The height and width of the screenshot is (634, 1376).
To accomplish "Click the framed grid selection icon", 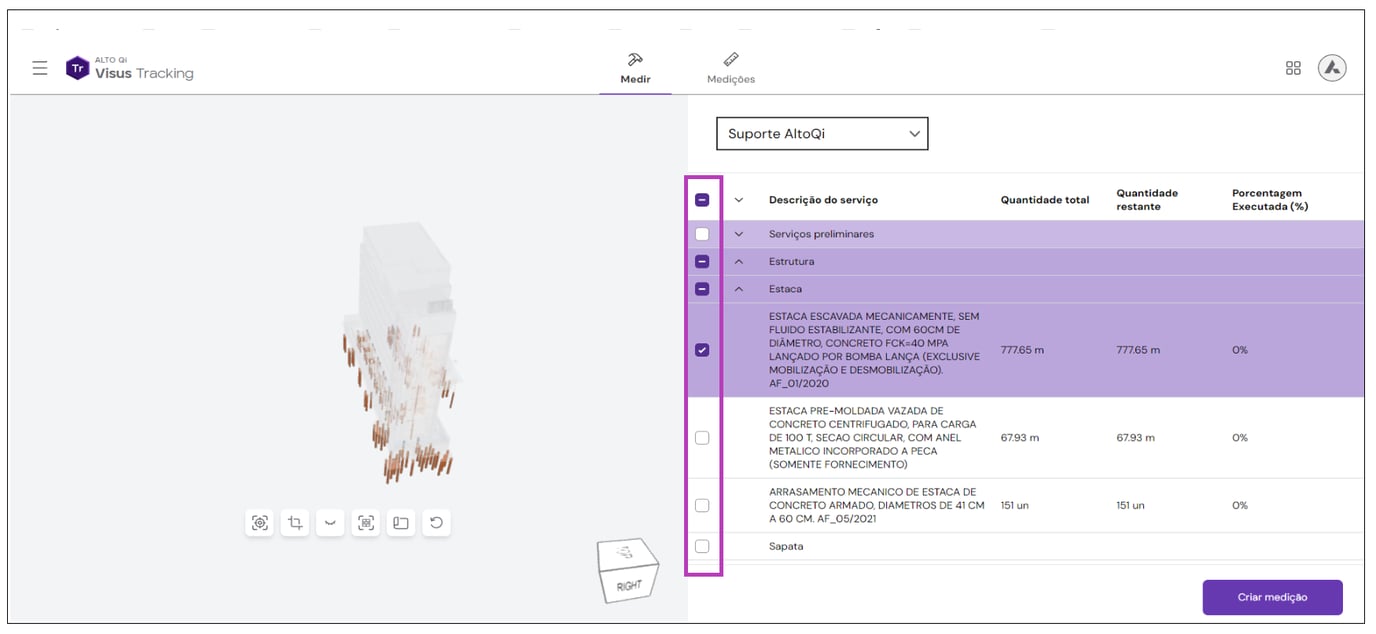I will pos(366,522).
